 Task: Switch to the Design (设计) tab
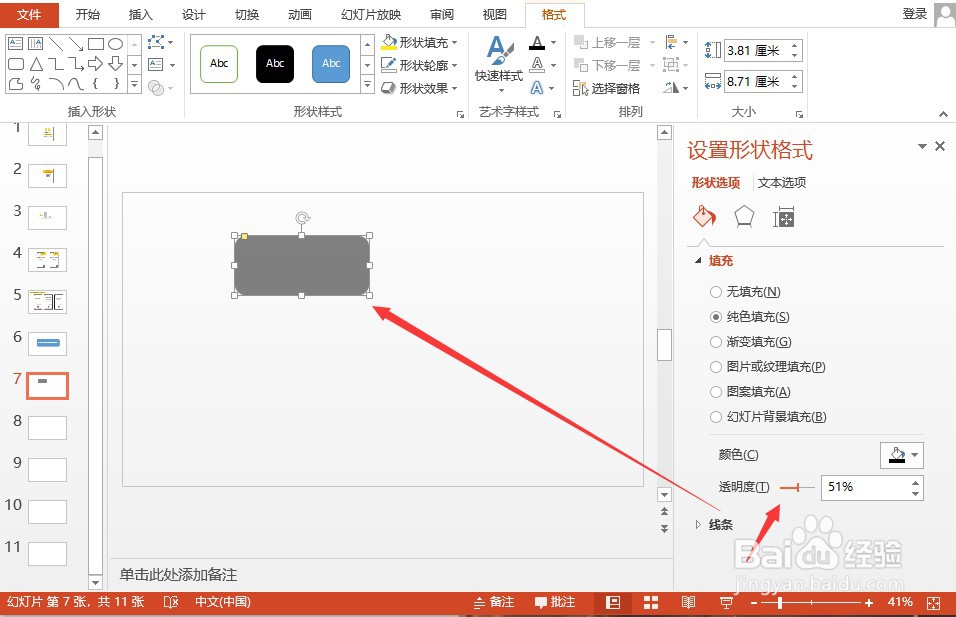coord(193,15)
